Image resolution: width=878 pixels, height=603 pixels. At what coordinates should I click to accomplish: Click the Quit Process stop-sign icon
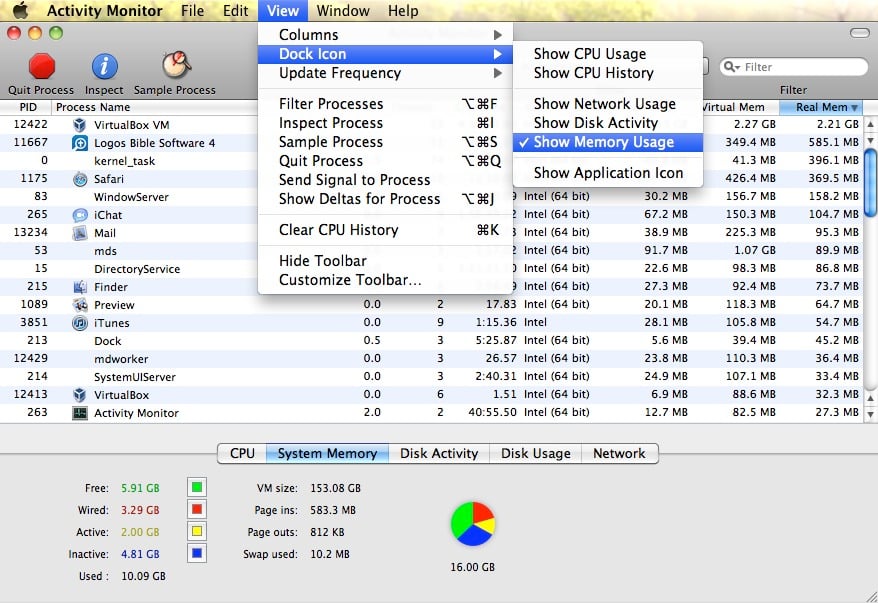pos(42,66)
